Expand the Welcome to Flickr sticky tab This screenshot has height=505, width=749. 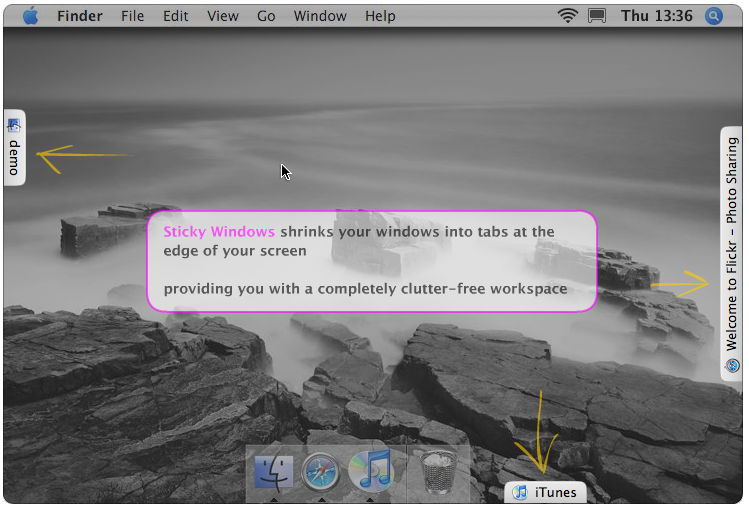click(x=731, y=254)
